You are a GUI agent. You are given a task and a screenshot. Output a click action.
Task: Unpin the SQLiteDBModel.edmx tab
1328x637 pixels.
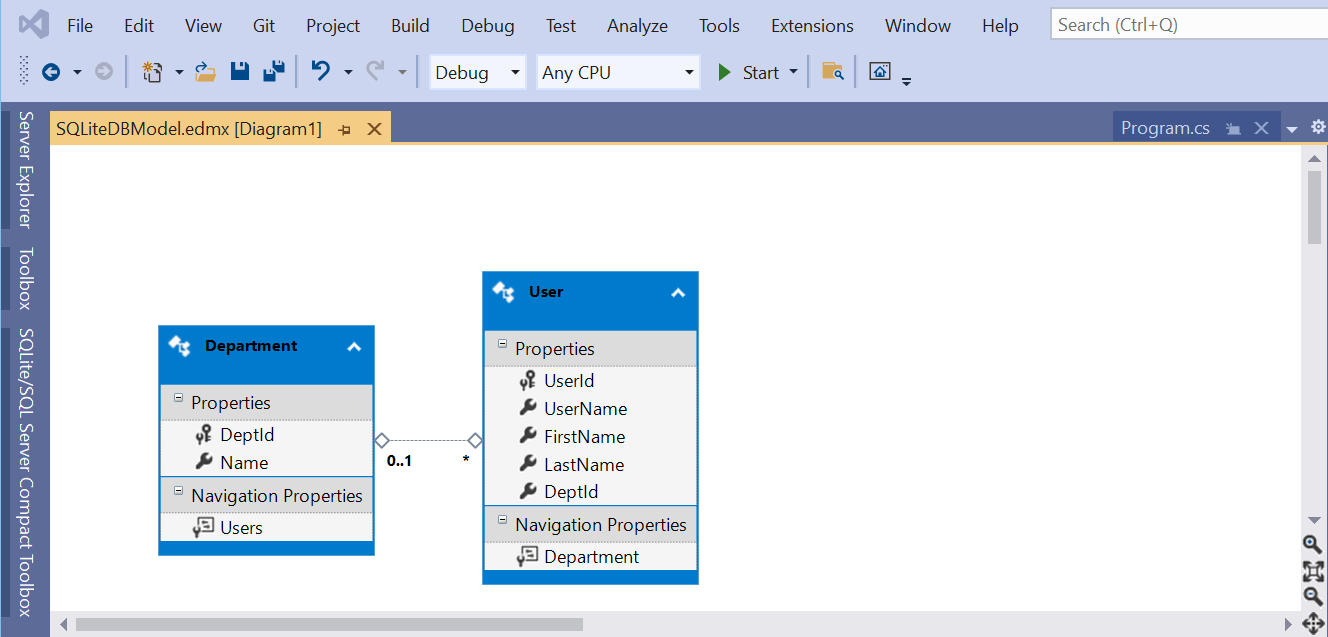(344, 128)
